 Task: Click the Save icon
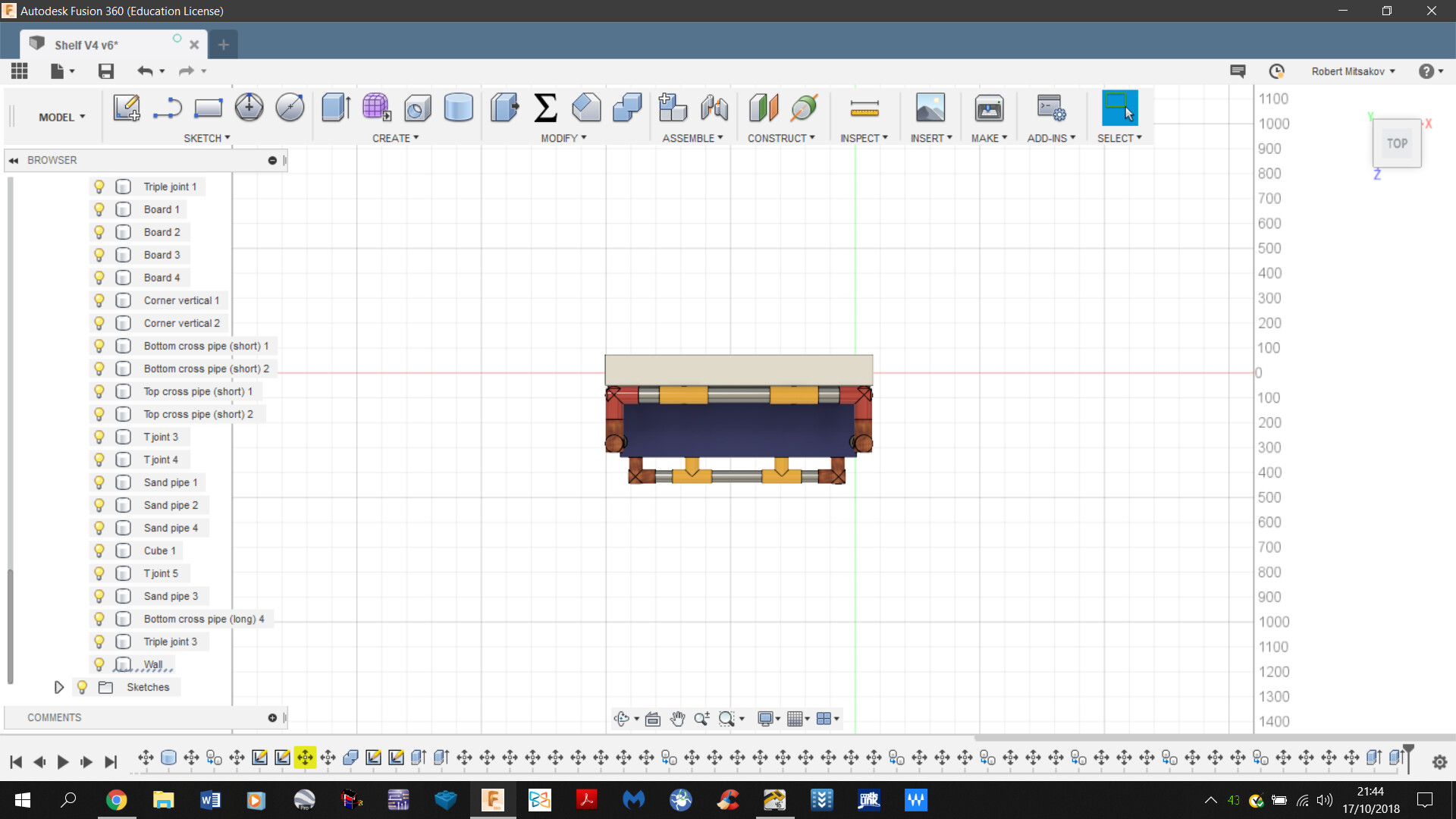pos(106,71)
